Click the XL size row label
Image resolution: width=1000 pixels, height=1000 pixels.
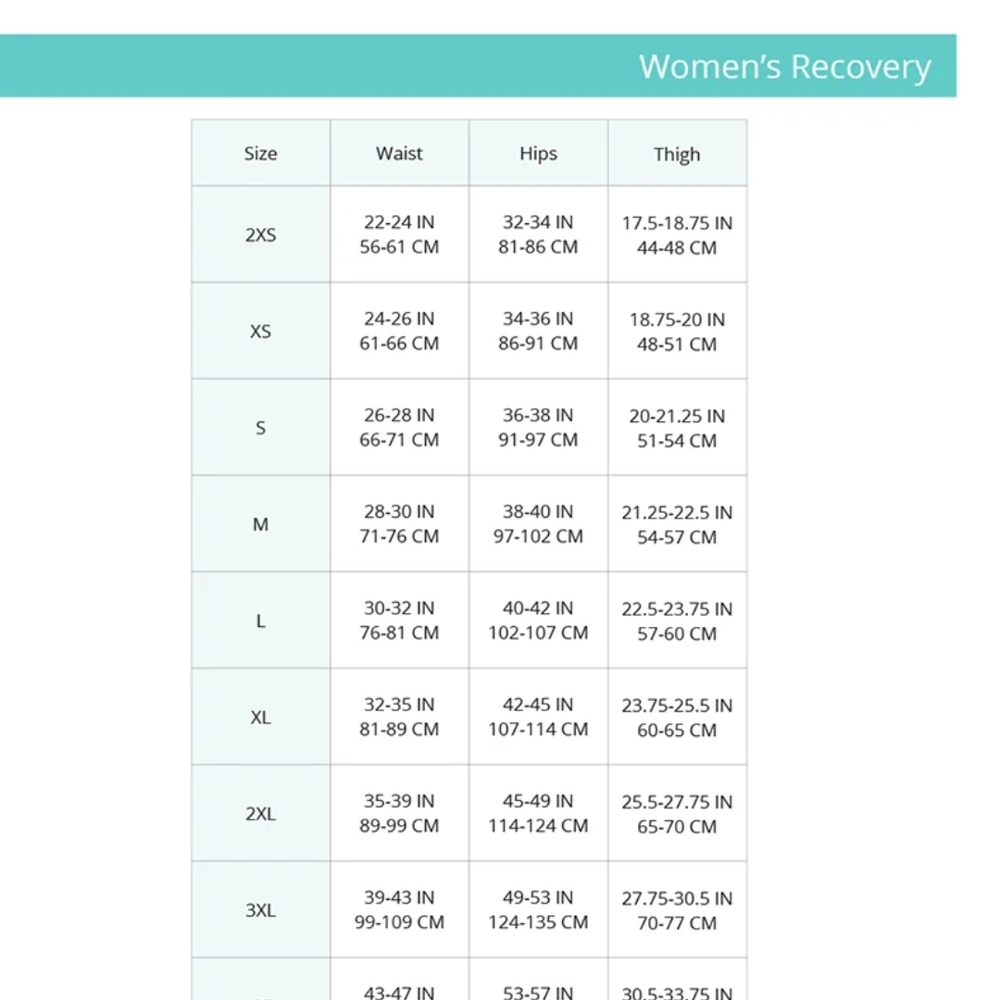pyautogui.click(x=261, y=717)
